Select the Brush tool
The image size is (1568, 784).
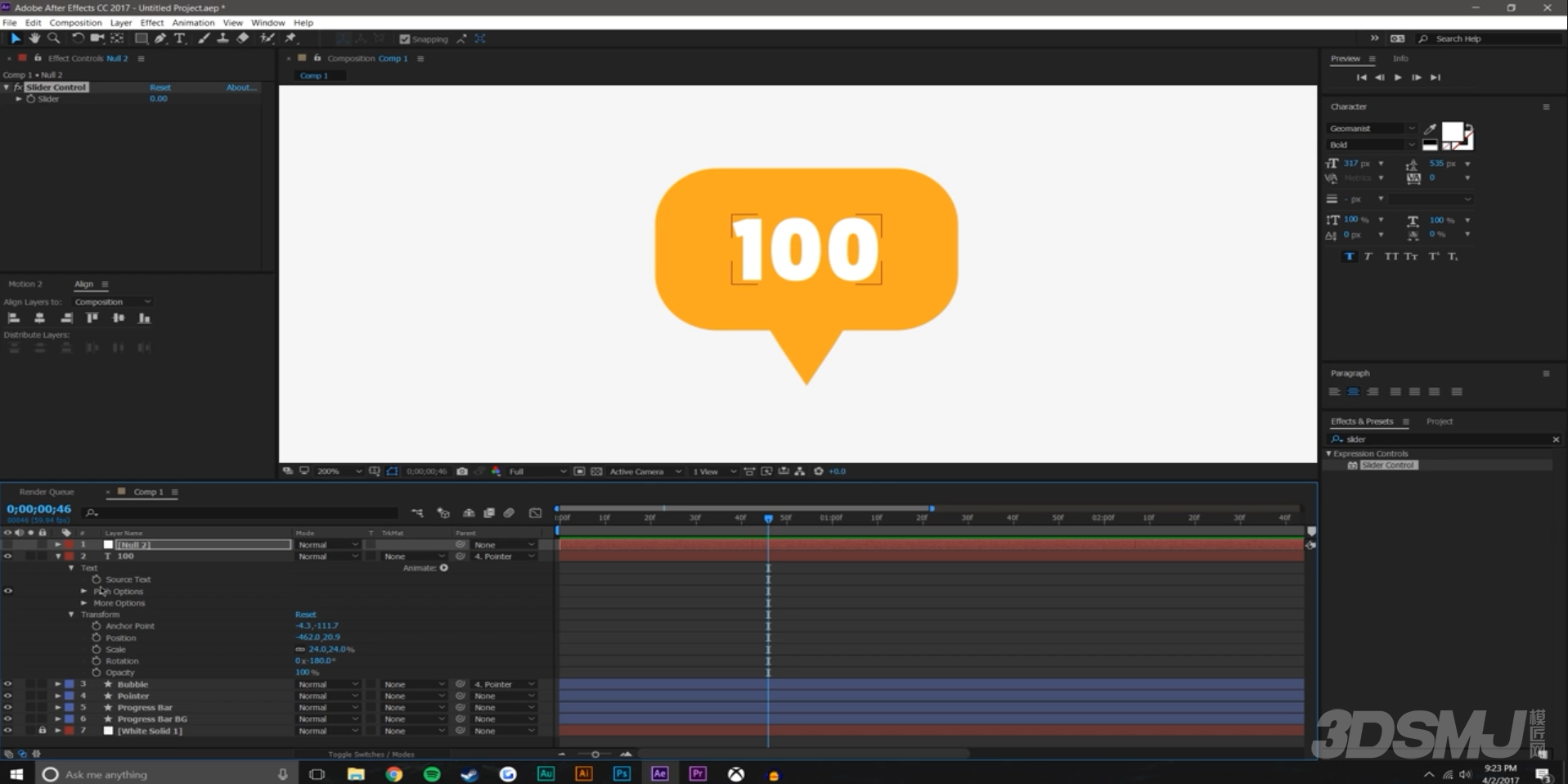coord(204,38)
